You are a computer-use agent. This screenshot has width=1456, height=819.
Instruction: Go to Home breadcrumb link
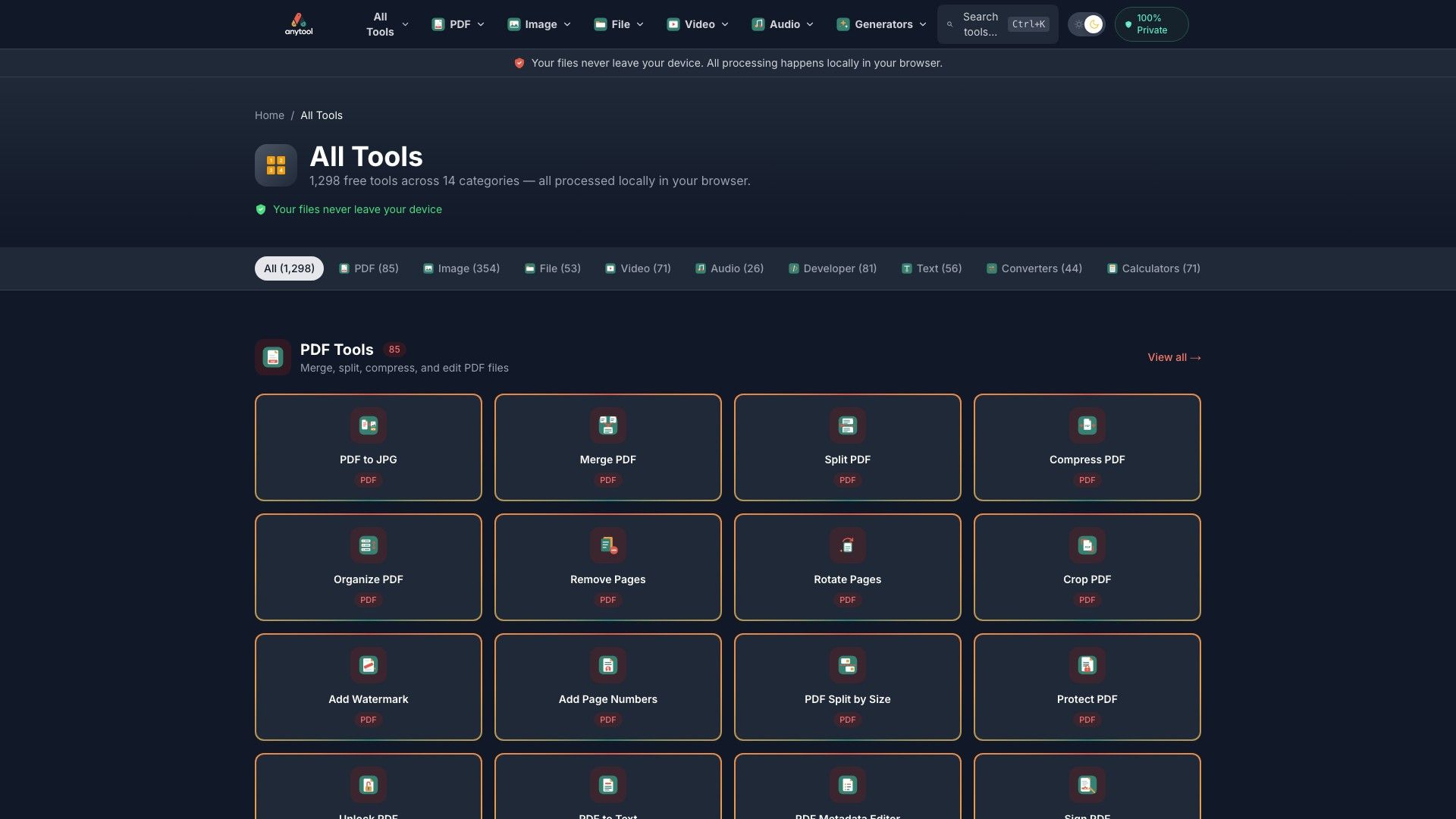pos(269,115)
